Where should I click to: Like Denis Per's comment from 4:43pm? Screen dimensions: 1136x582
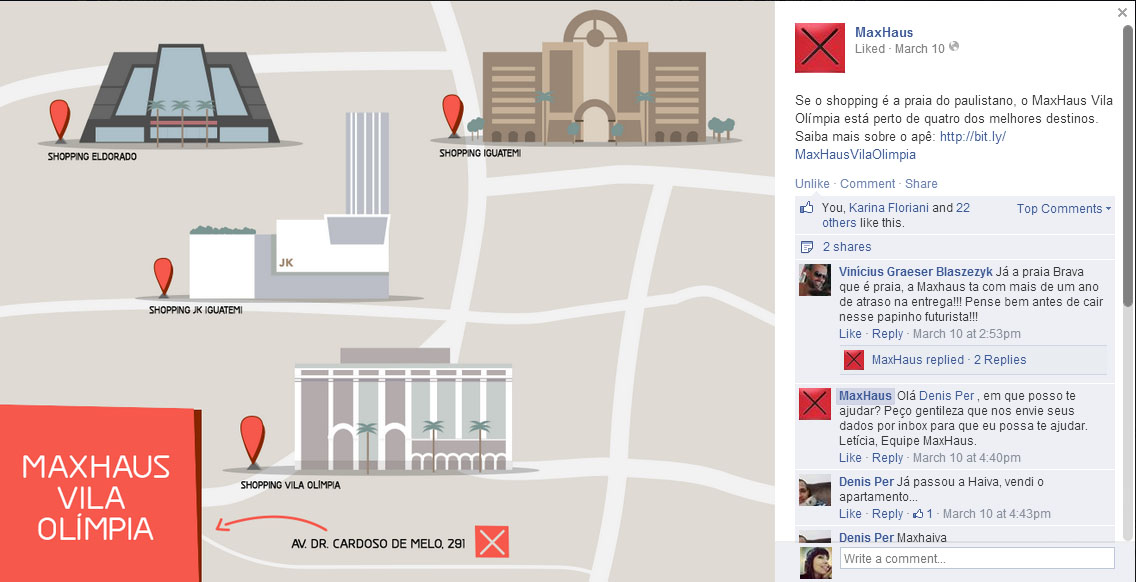pos(850,514)
